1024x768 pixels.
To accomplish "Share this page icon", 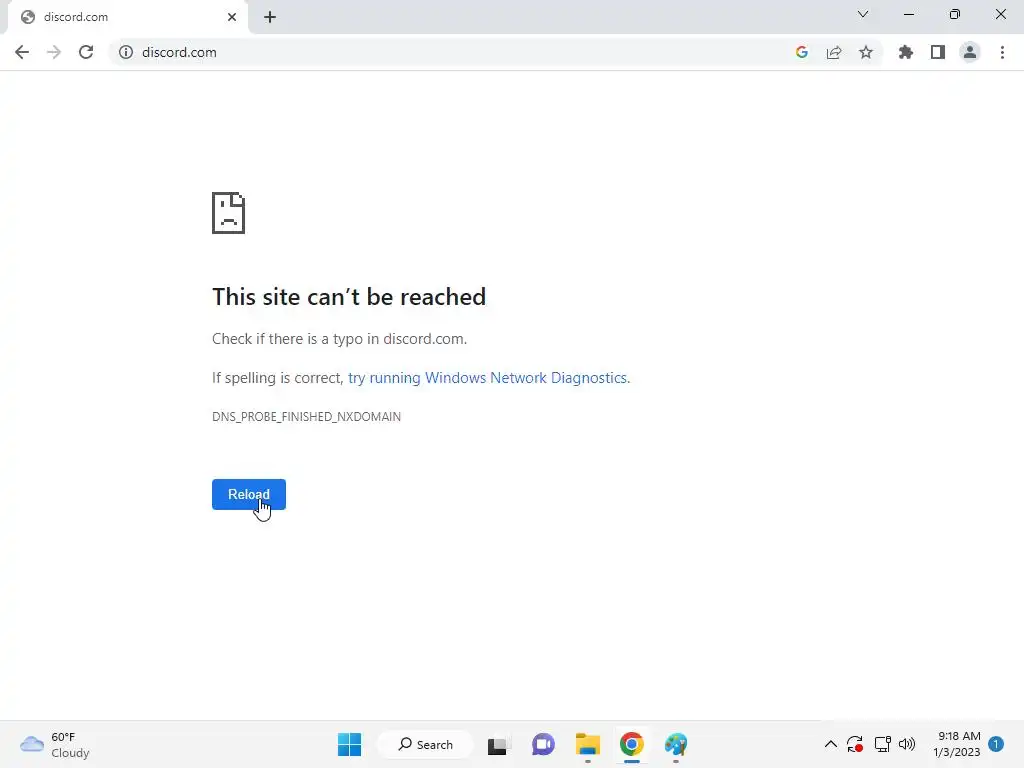I will pos(834,52).
